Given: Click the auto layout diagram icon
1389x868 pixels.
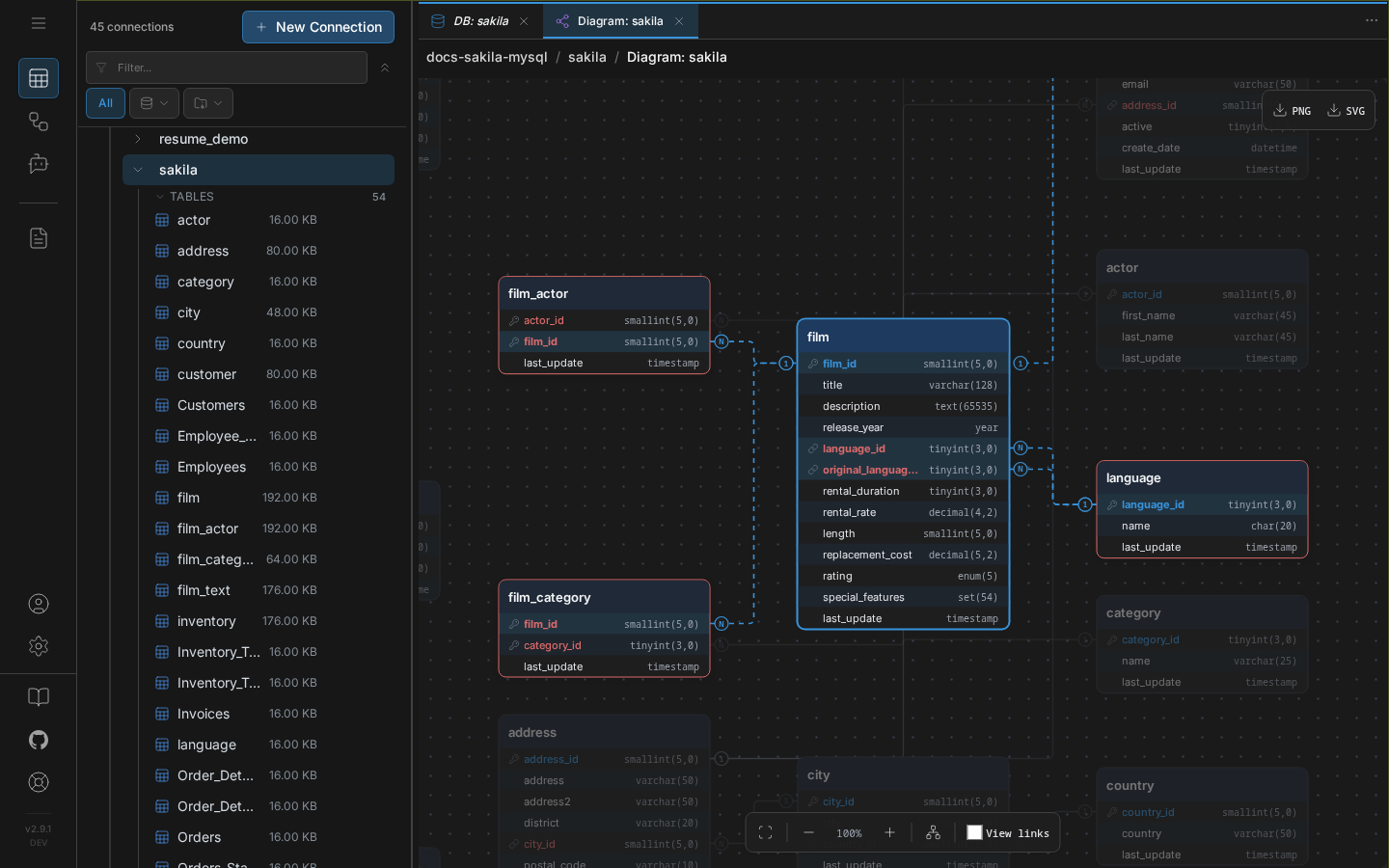Looking at the screenshot, I should (933, 833).
